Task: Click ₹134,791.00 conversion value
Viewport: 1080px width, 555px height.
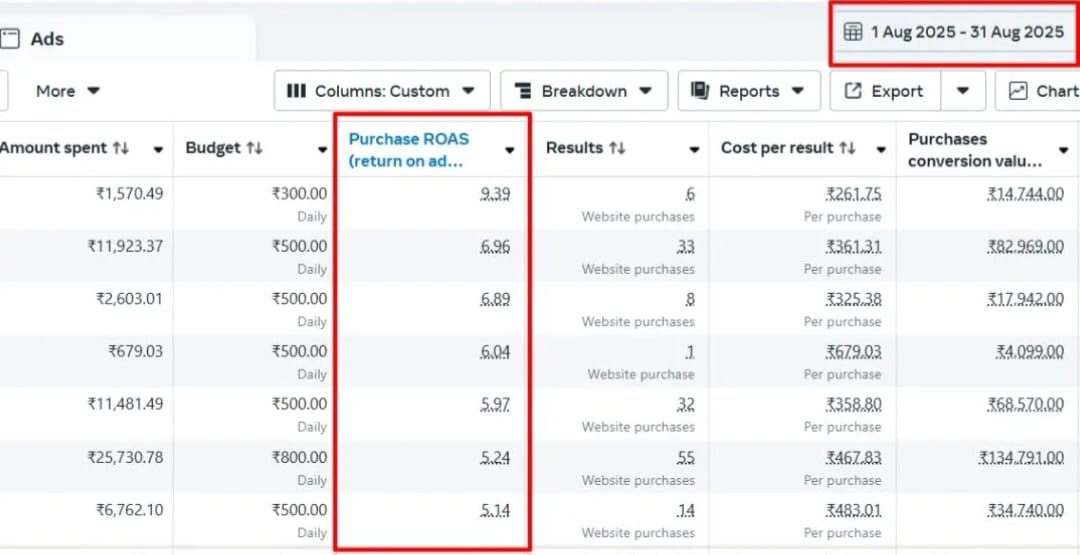Action: 1021,457
